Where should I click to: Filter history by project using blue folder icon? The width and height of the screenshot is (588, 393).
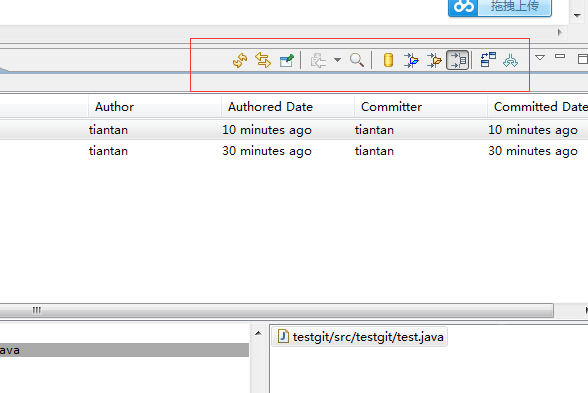[411, 60]
